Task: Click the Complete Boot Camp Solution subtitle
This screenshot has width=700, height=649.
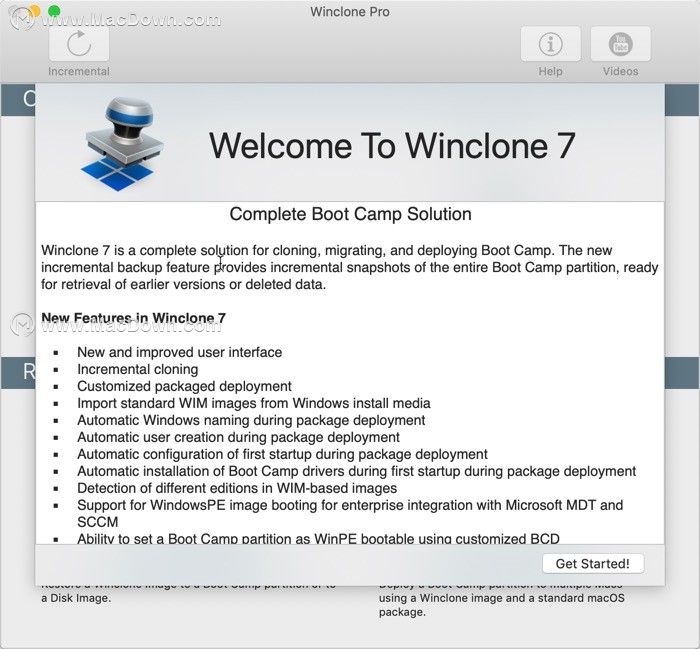Action: point(350,214)
